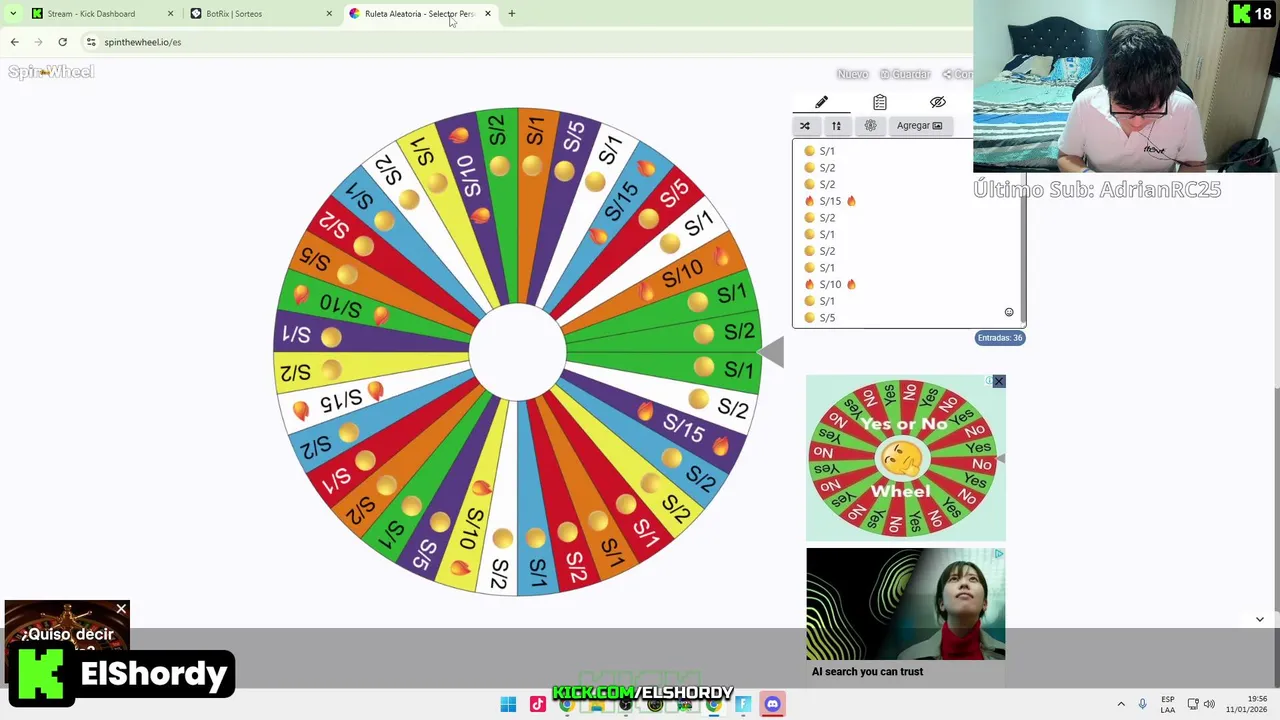Select the S/15 entry in the list
Screen dimensions: 1280x720
coord(830,201)
